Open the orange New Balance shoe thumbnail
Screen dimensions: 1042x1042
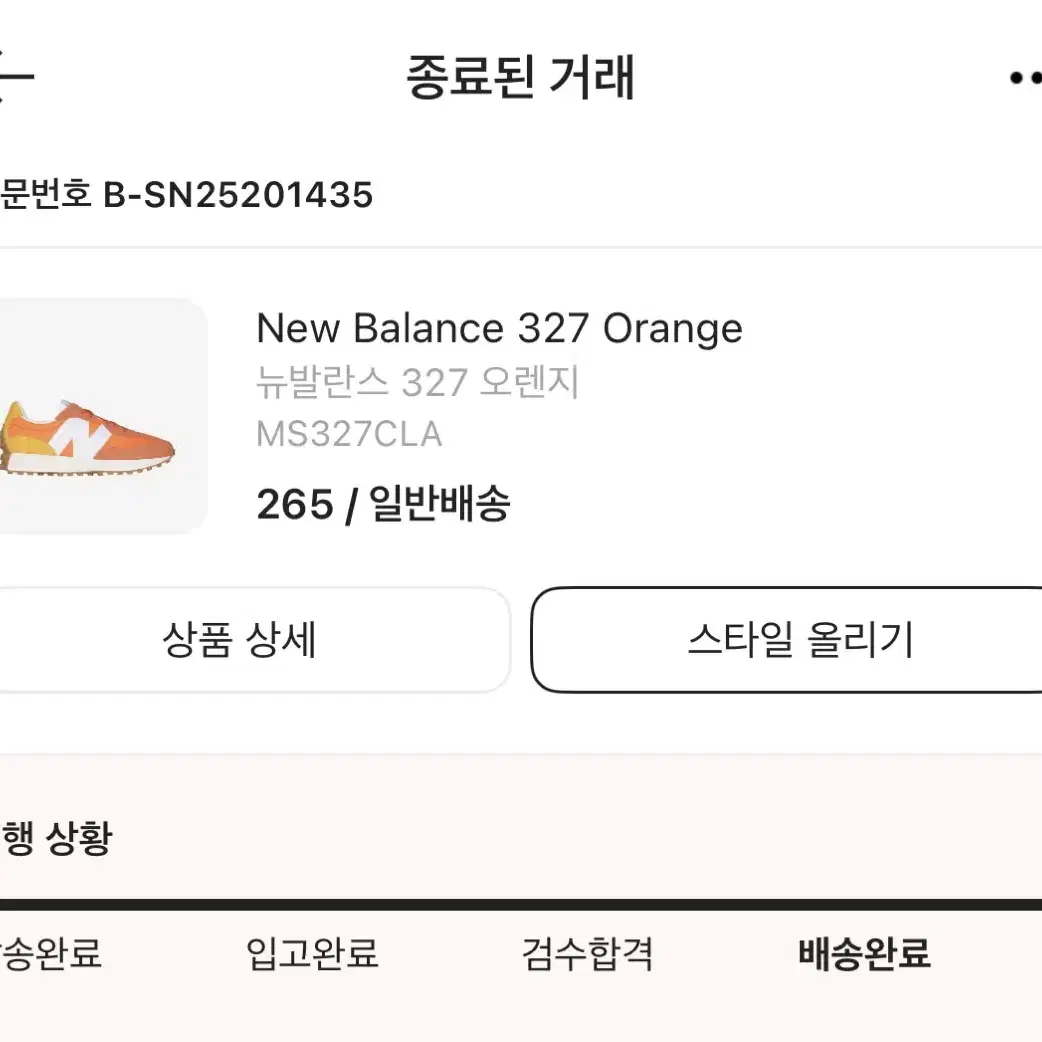click(x=101, y=417)
